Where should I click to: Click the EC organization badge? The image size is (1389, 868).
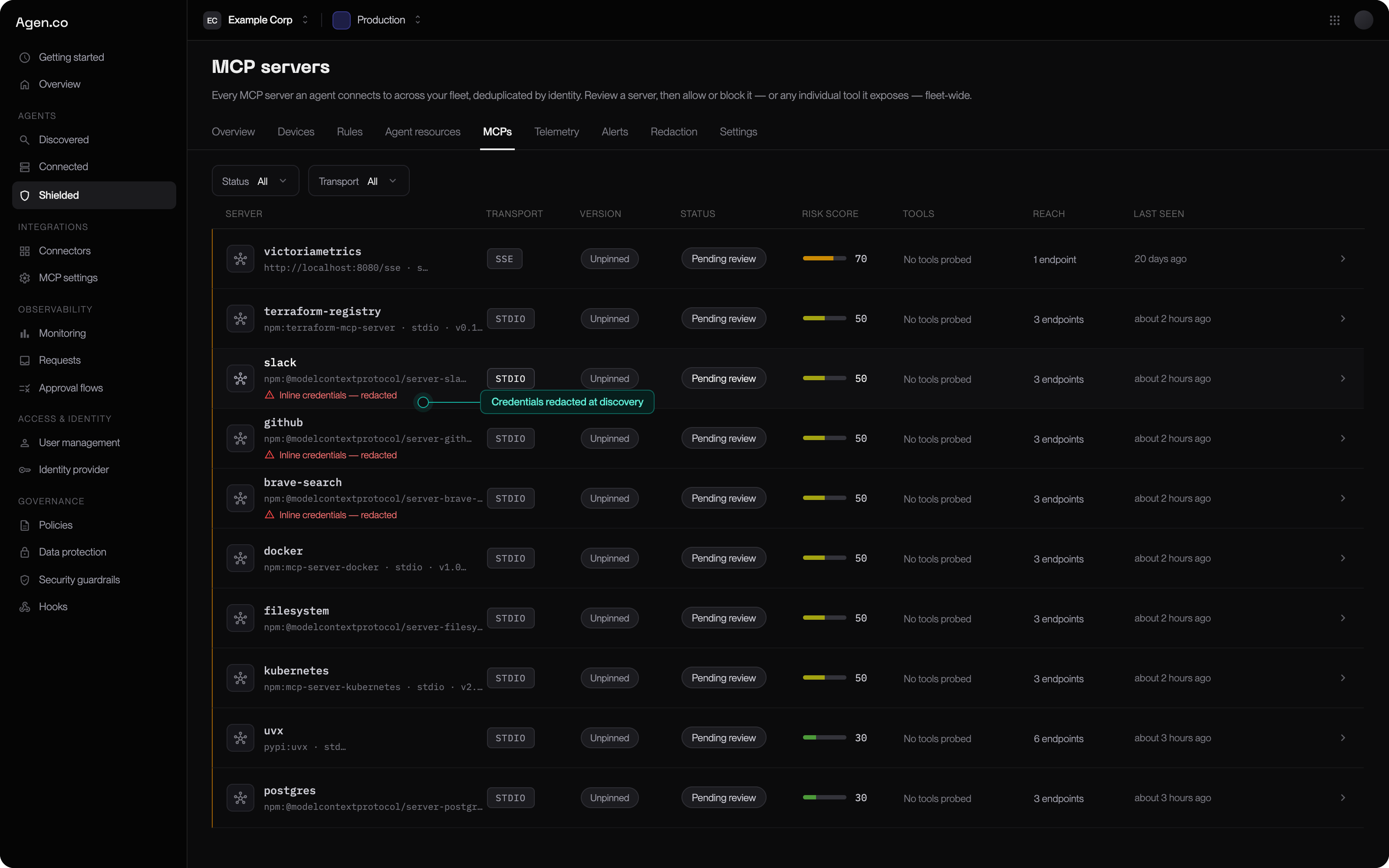(212, 20)
